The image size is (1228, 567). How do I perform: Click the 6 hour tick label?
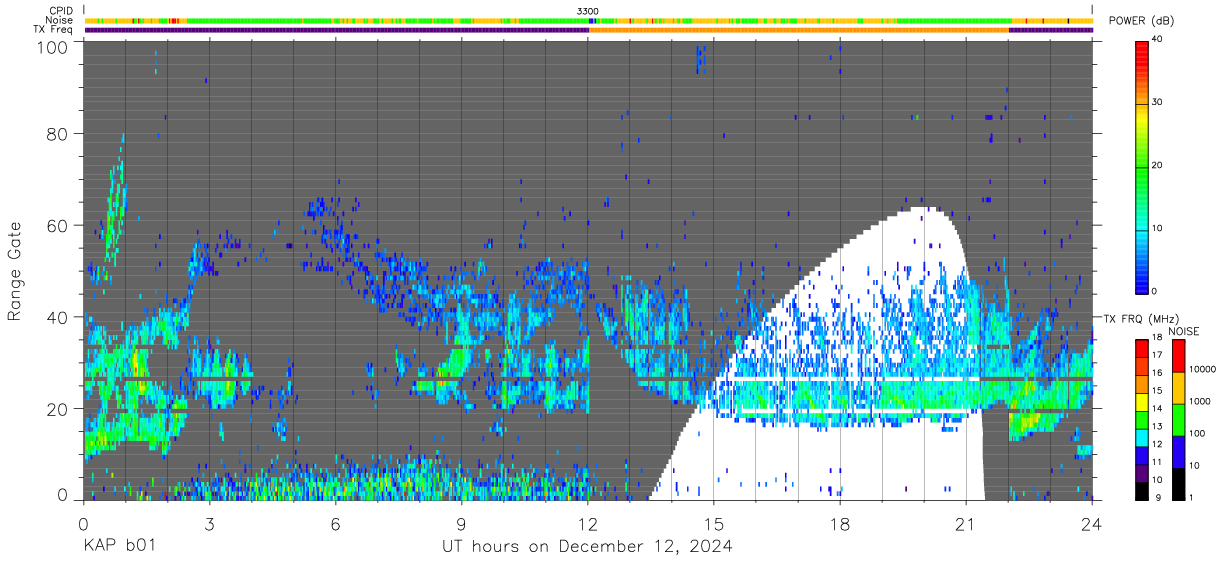(335, 524)
